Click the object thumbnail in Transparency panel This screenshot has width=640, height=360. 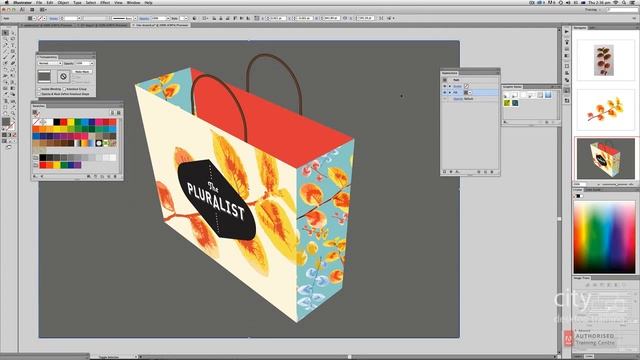[x=44, y=76]
